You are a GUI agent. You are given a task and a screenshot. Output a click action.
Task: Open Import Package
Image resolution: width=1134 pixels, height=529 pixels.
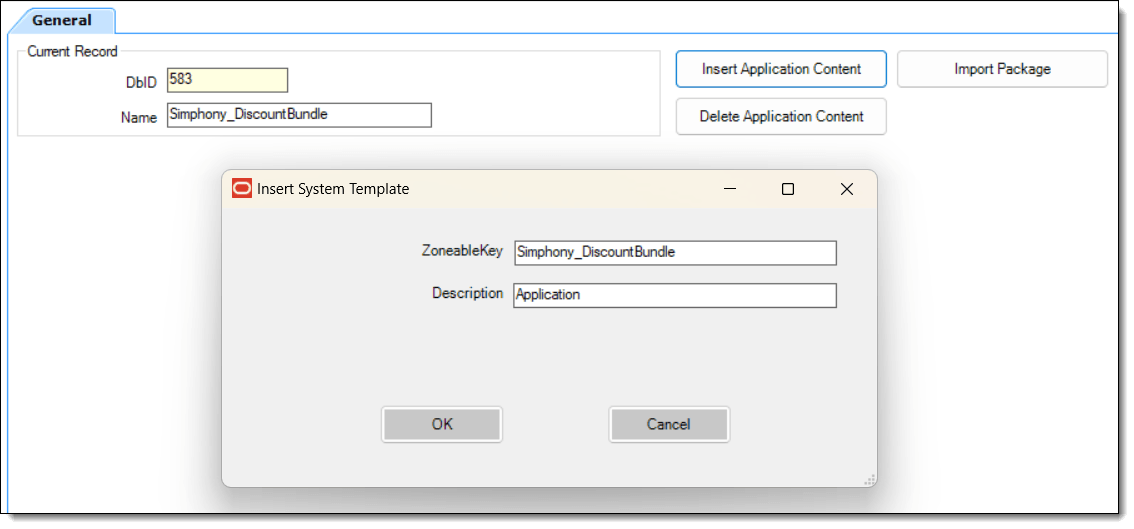[1002, 69]
